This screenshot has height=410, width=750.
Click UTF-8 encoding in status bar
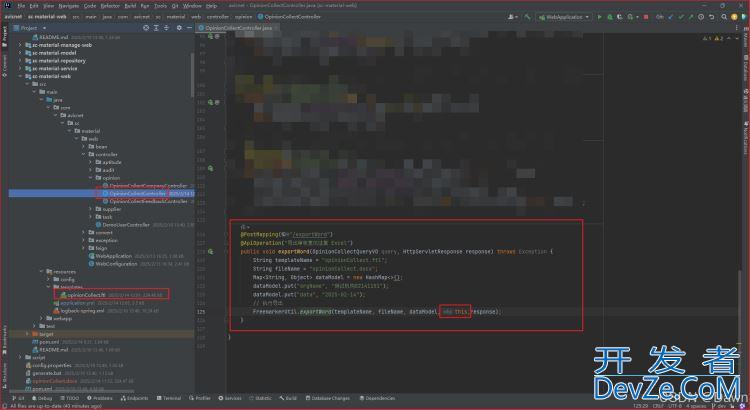click(x=674, y=406)
